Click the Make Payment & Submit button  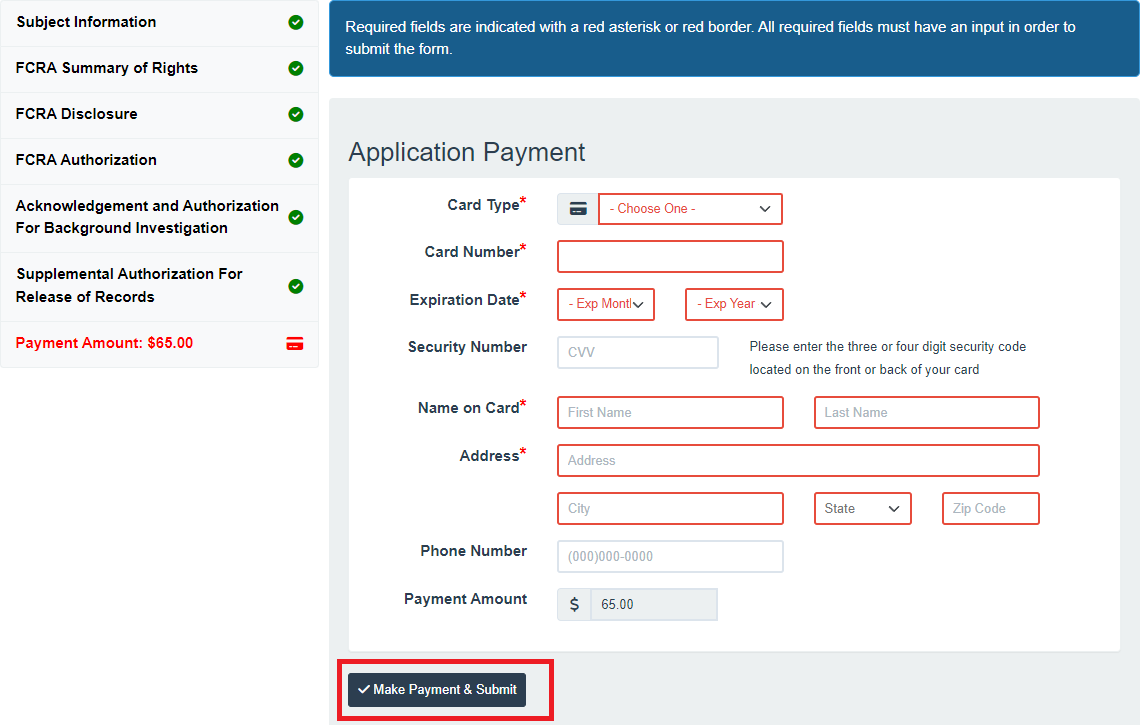(x=437, y=690)
